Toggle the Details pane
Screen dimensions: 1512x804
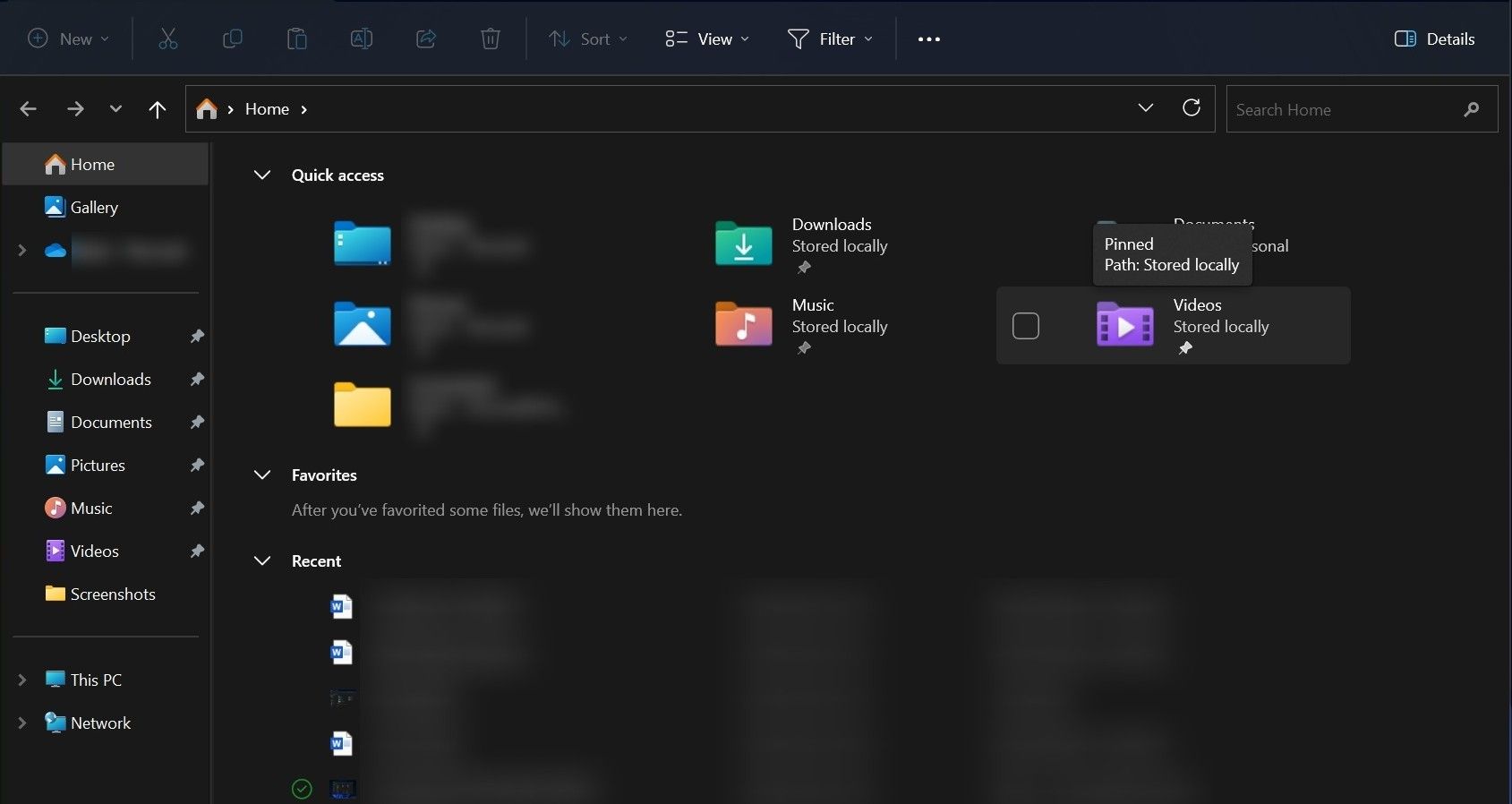[x=1434, y=38]
